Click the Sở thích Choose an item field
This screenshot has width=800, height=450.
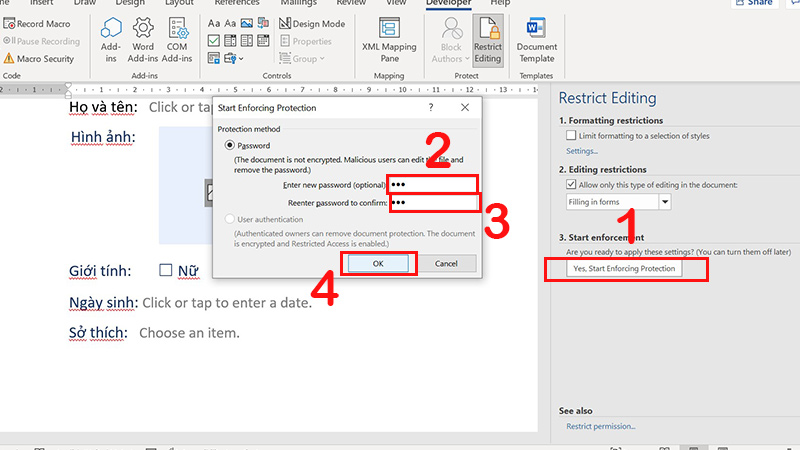(x=189, y=333)
